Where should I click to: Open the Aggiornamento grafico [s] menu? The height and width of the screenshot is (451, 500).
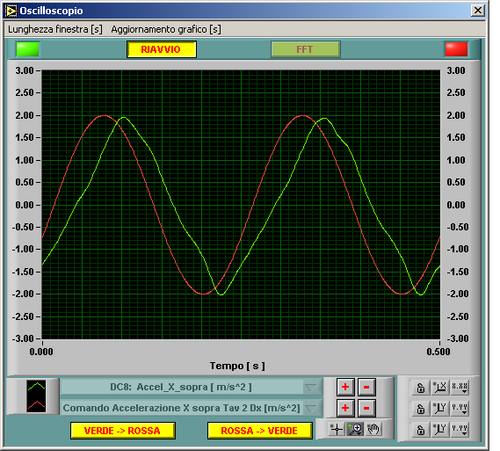point(166,29)
